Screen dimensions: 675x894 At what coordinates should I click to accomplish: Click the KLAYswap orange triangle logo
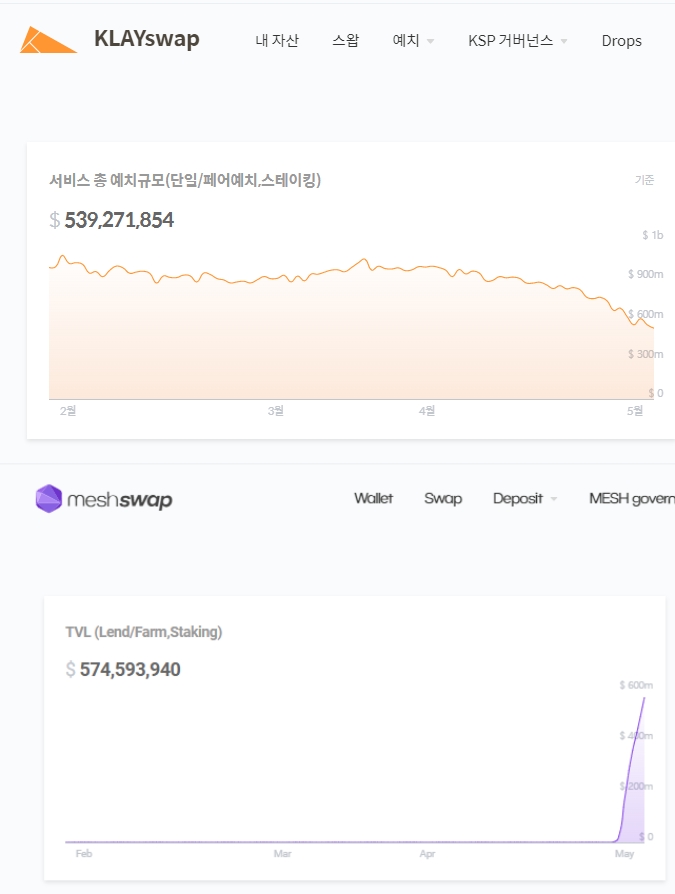pos(48,40)
